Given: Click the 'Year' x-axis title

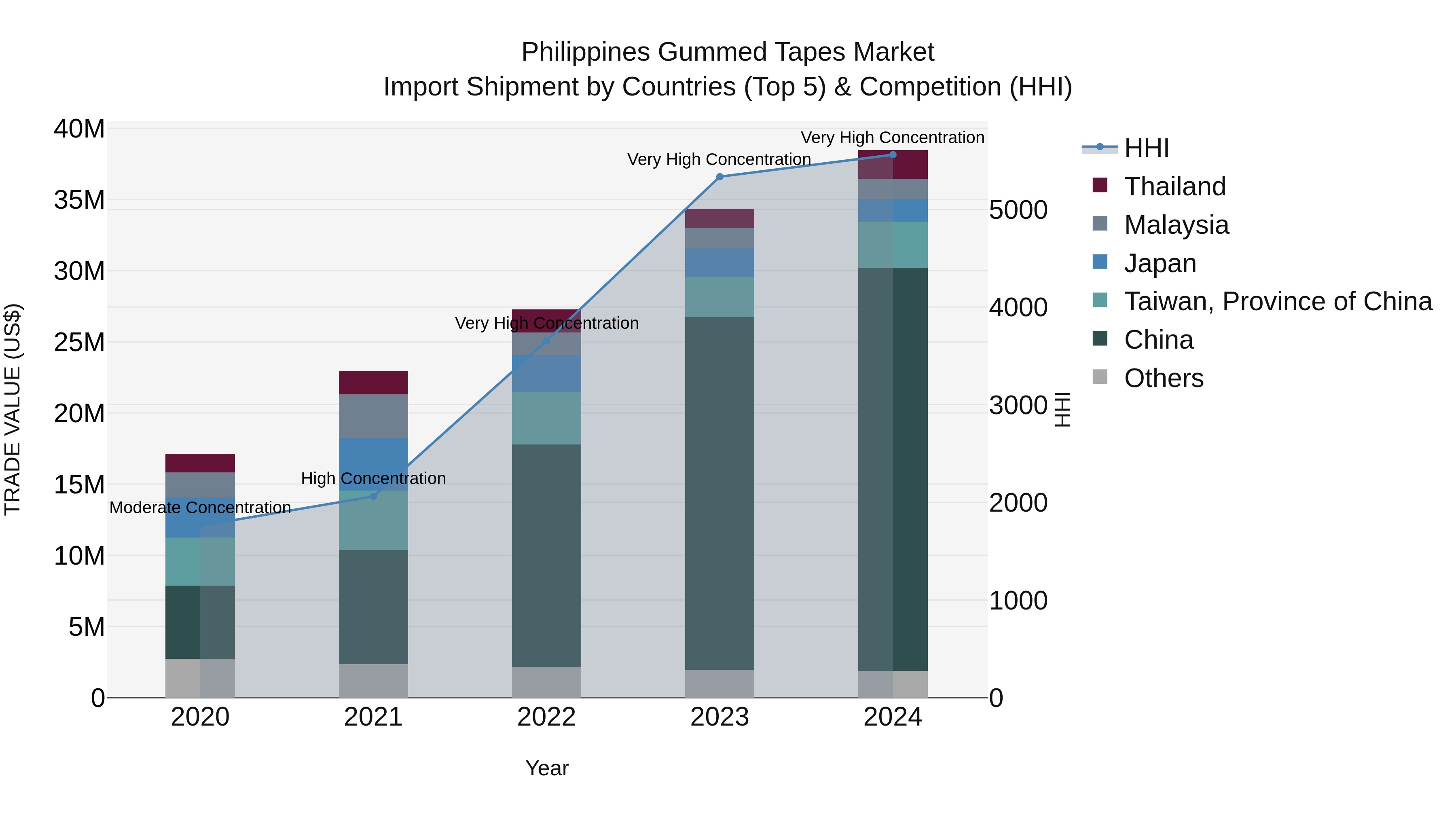Looking at the screenshot, I should (x=546, y=768).
